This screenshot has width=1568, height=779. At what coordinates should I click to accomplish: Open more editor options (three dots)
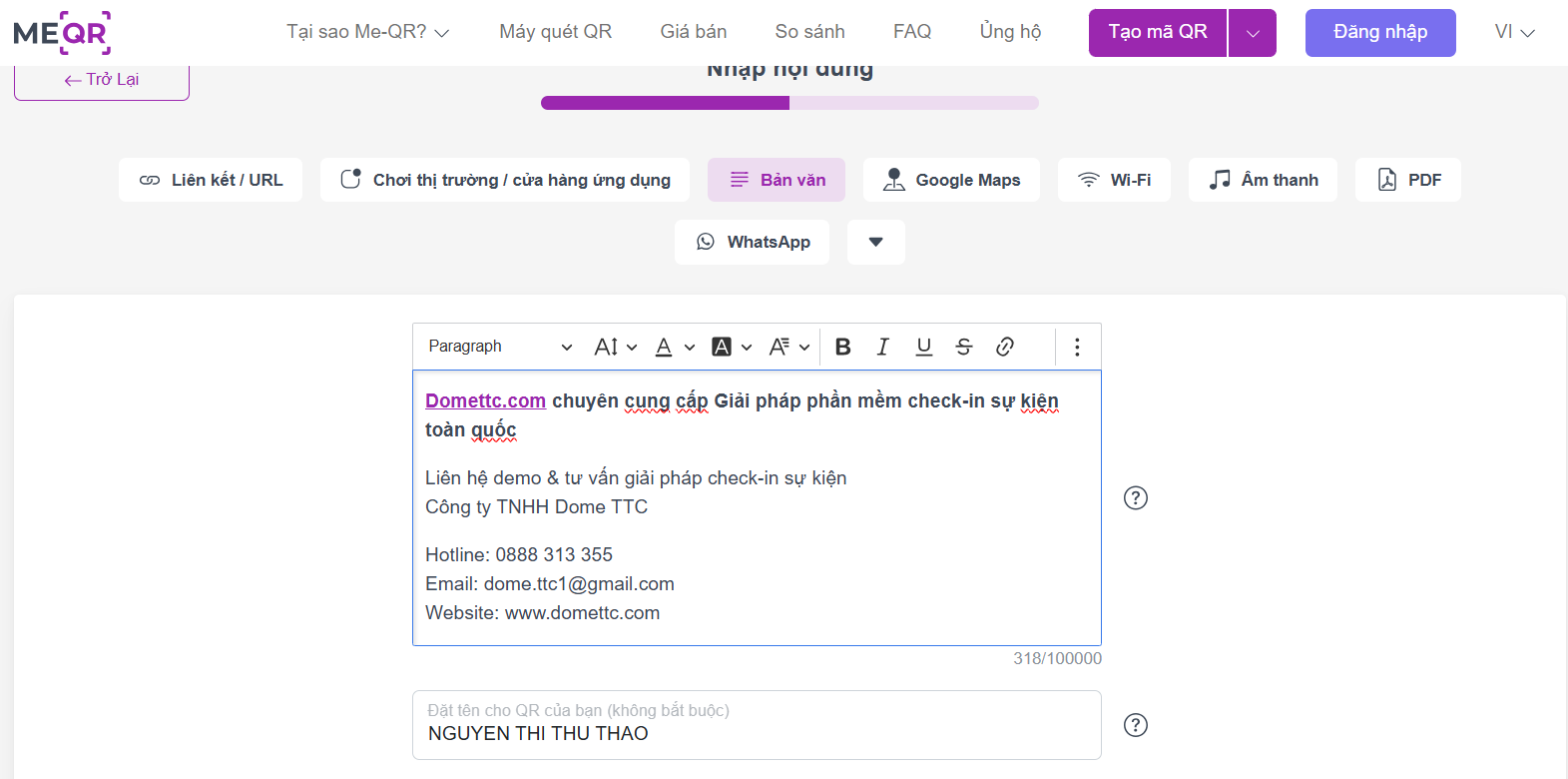1077,347
